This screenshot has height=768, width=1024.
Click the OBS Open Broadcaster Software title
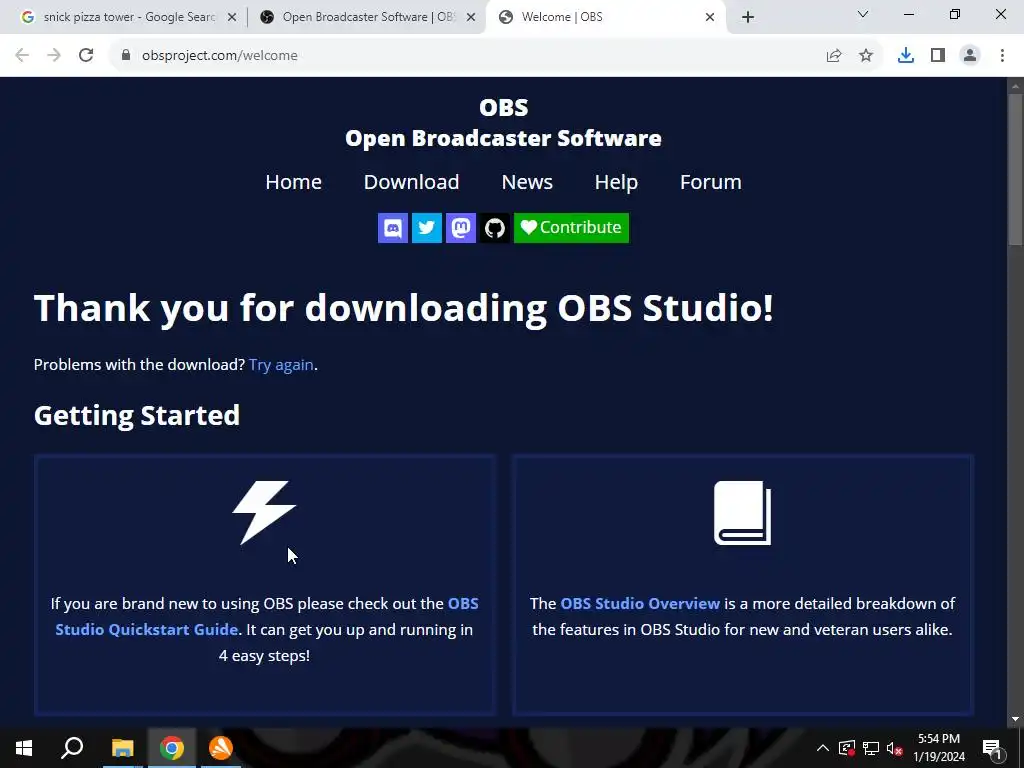click(504, 123)
